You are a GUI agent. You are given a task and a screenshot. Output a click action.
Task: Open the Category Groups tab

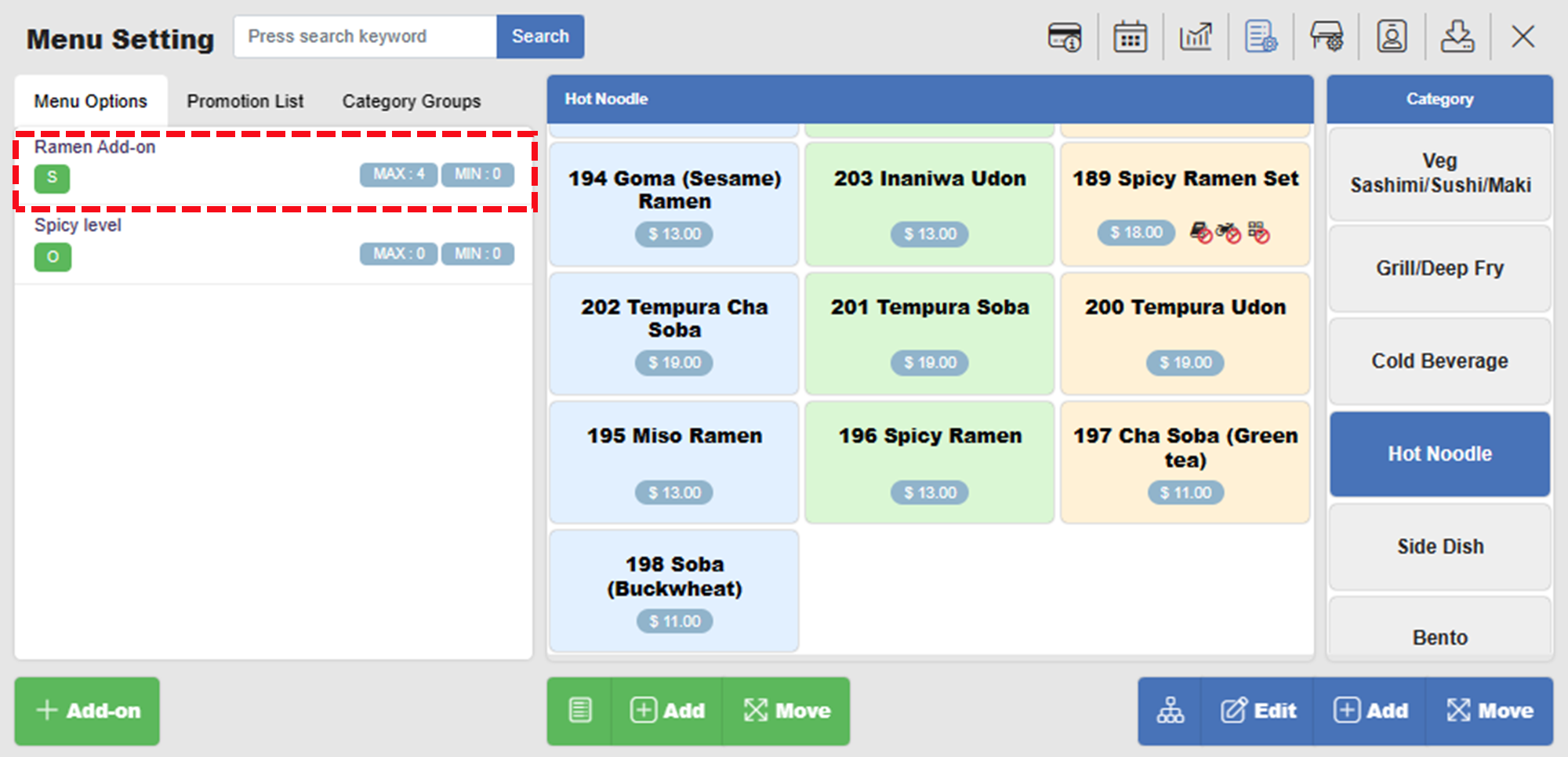[x=411, y=101]
